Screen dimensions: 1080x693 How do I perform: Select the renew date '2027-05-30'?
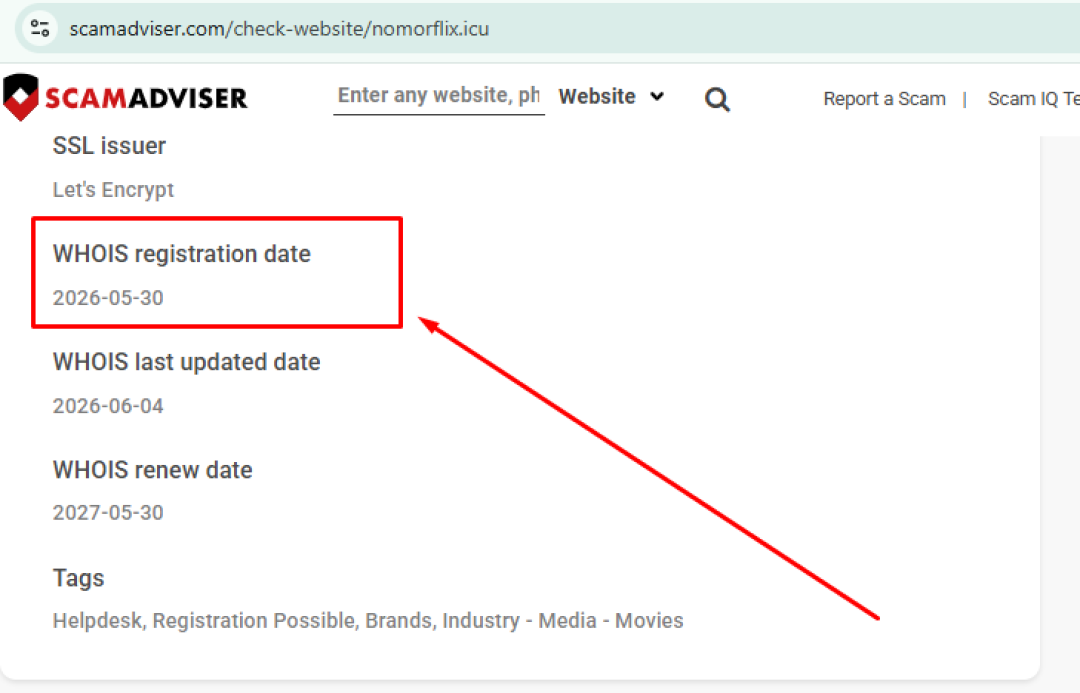(x=108, y=513)
